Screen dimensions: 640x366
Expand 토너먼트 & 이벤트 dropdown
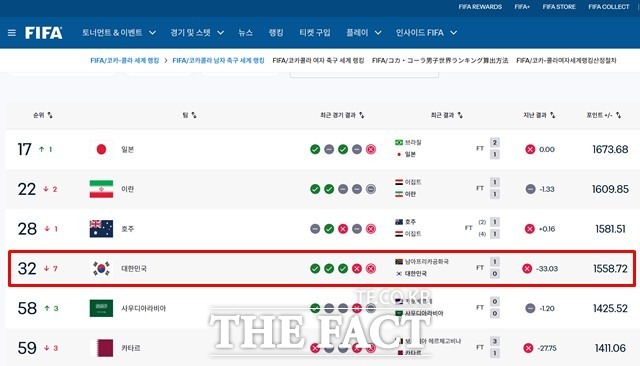pyautogui.click(x=119, y=33)
